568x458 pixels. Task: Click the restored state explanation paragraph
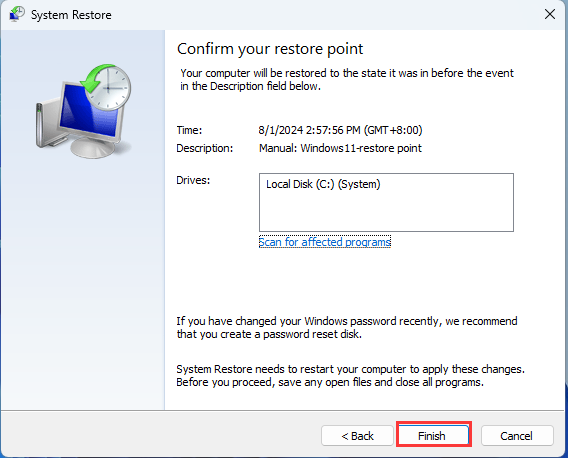point(347,80)
